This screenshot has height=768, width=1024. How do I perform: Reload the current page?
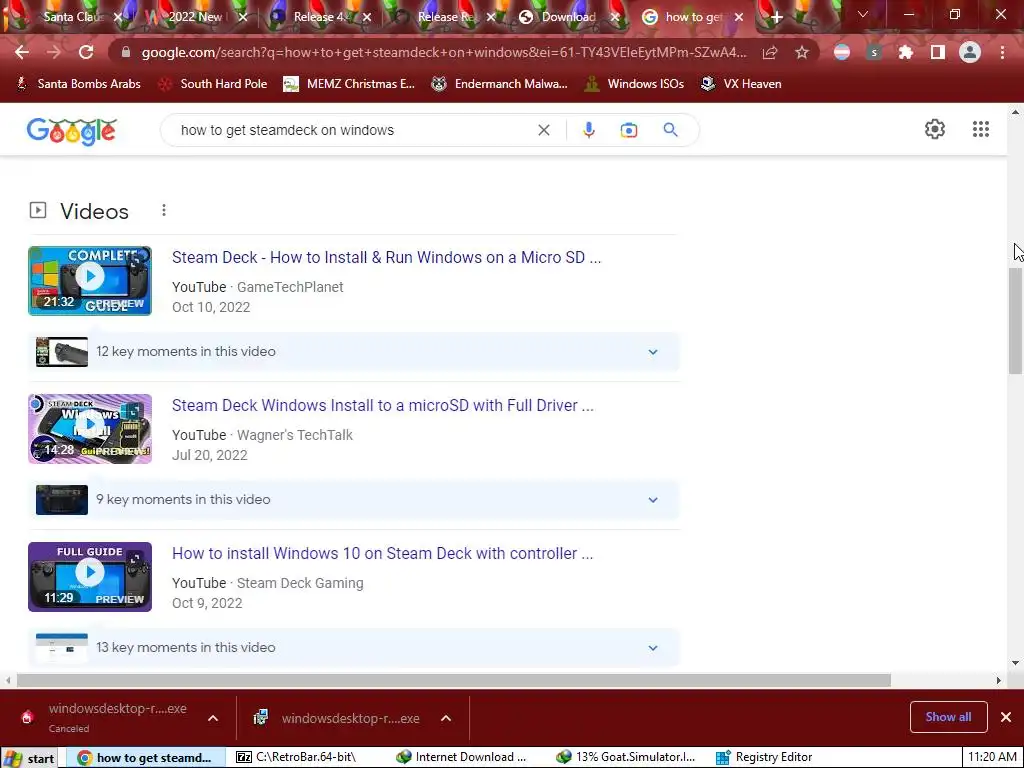[x=86, y=52]
